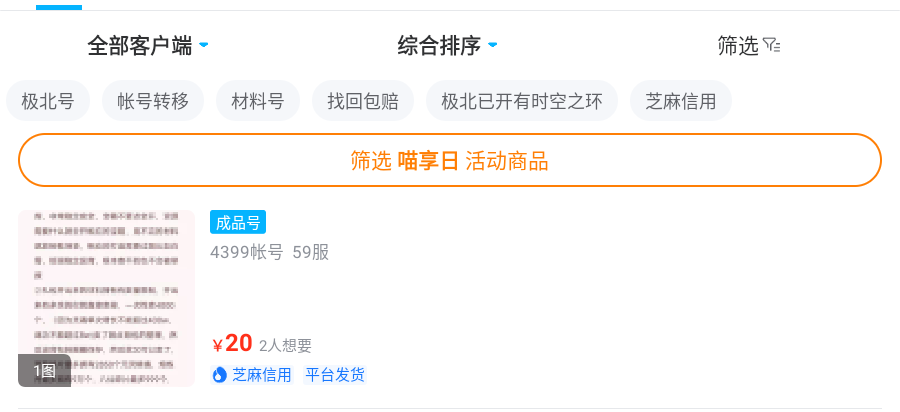The width and height of the screenshot is (900, 412).
Task: Open the 筛选 funnel filter icon
Action: tap(771, 45)
